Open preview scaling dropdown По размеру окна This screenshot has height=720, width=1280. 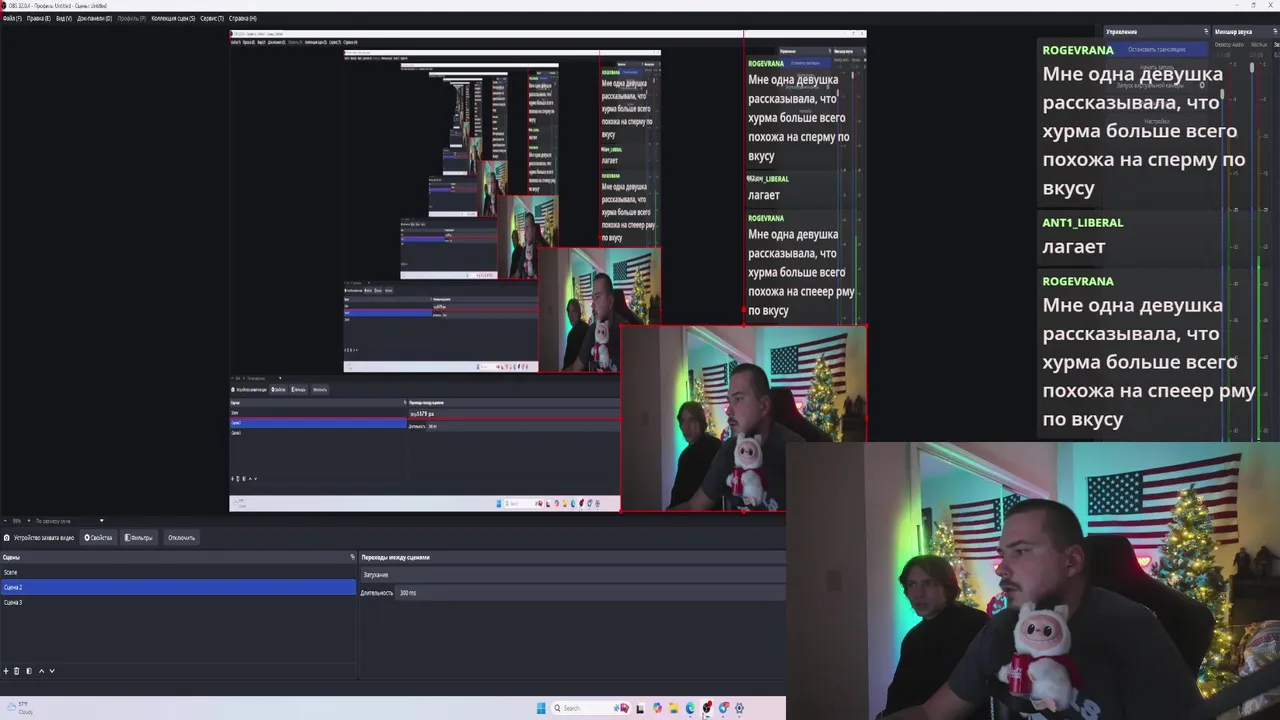pyautogui.click(x=70, y=521)
